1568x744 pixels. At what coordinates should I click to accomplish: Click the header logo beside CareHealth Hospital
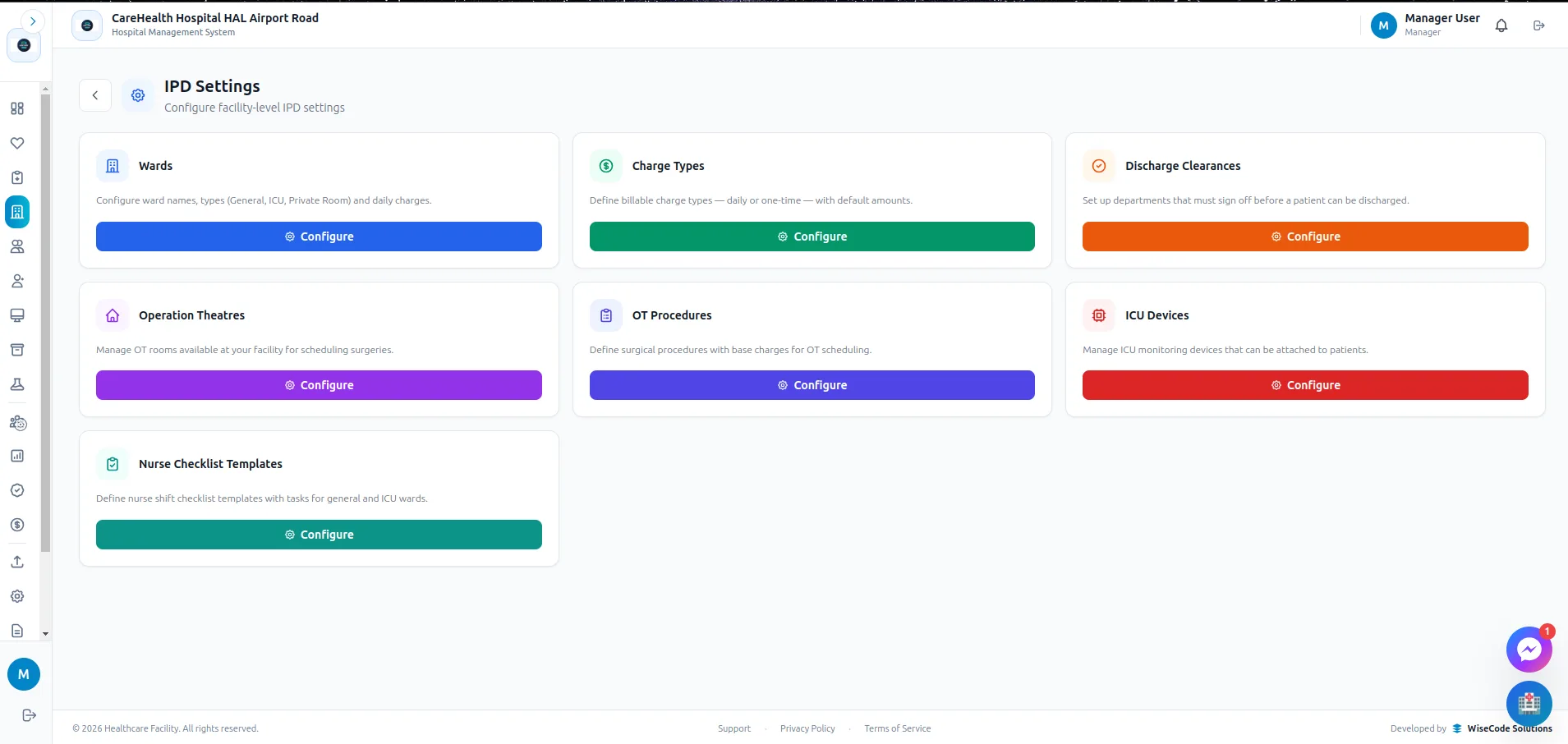coord(87,25)
